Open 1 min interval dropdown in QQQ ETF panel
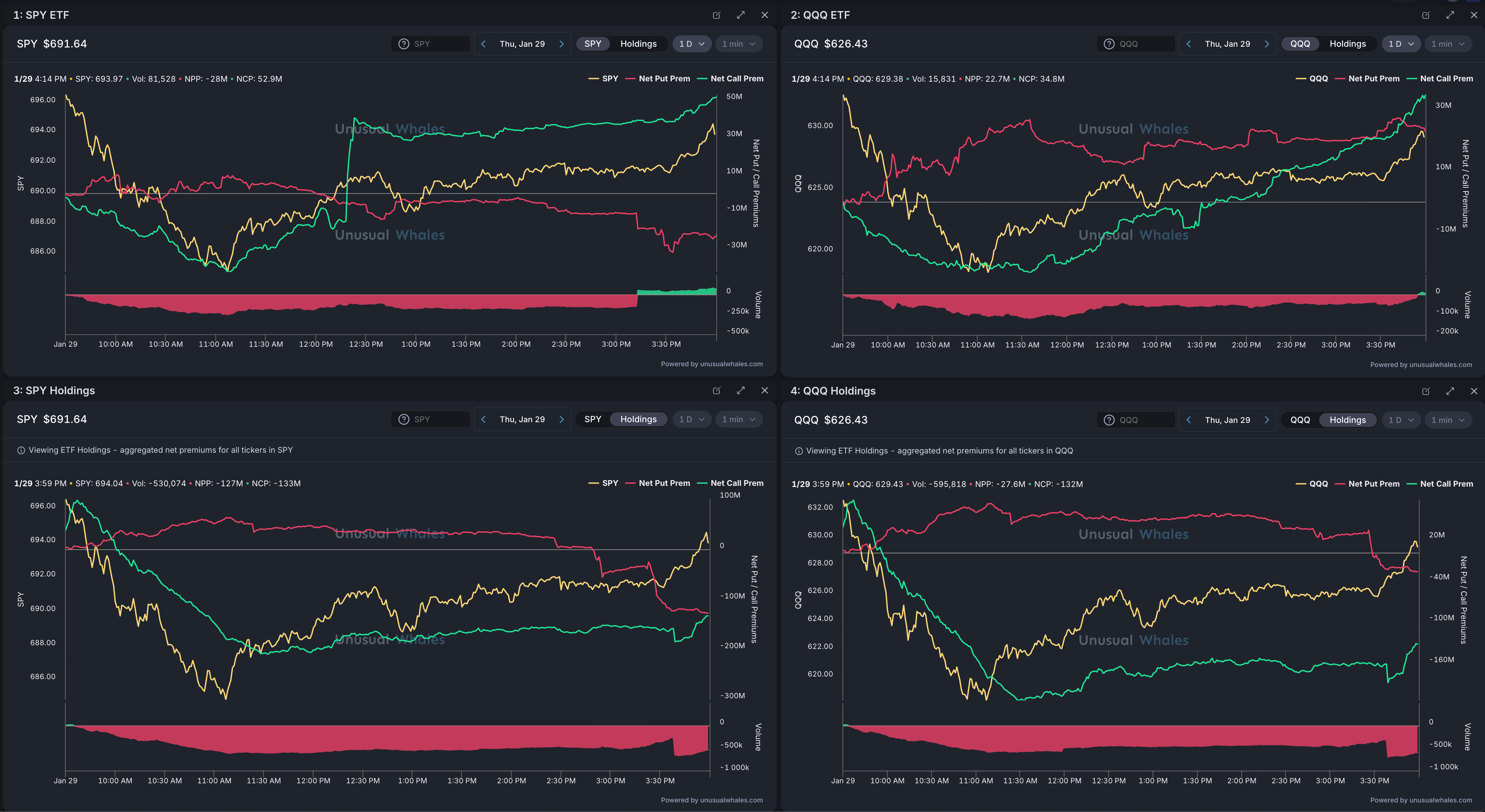 click(x=1447, y=44)
